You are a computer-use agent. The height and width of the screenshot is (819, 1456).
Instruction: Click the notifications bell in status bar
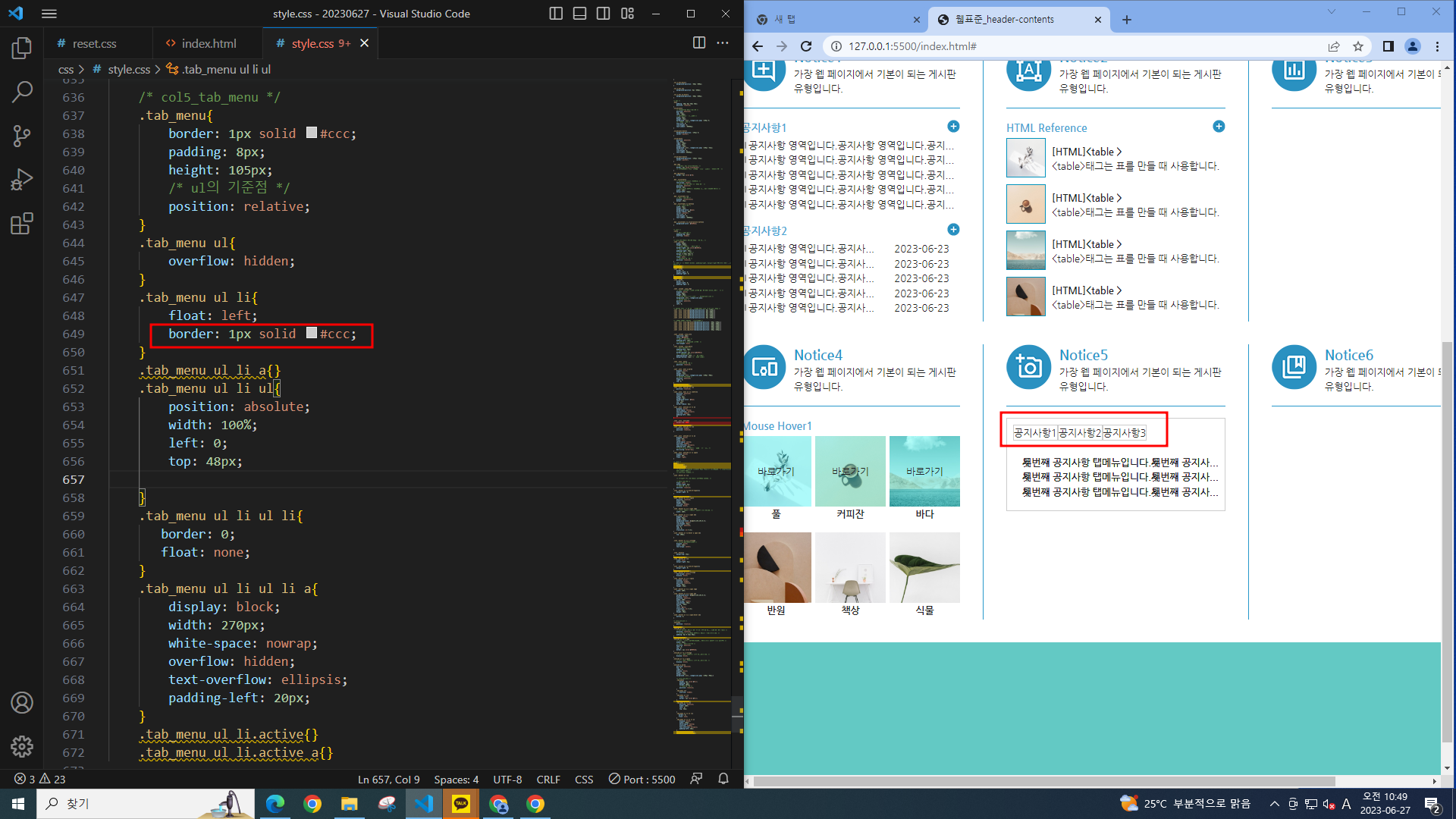[x=723, y=779]
